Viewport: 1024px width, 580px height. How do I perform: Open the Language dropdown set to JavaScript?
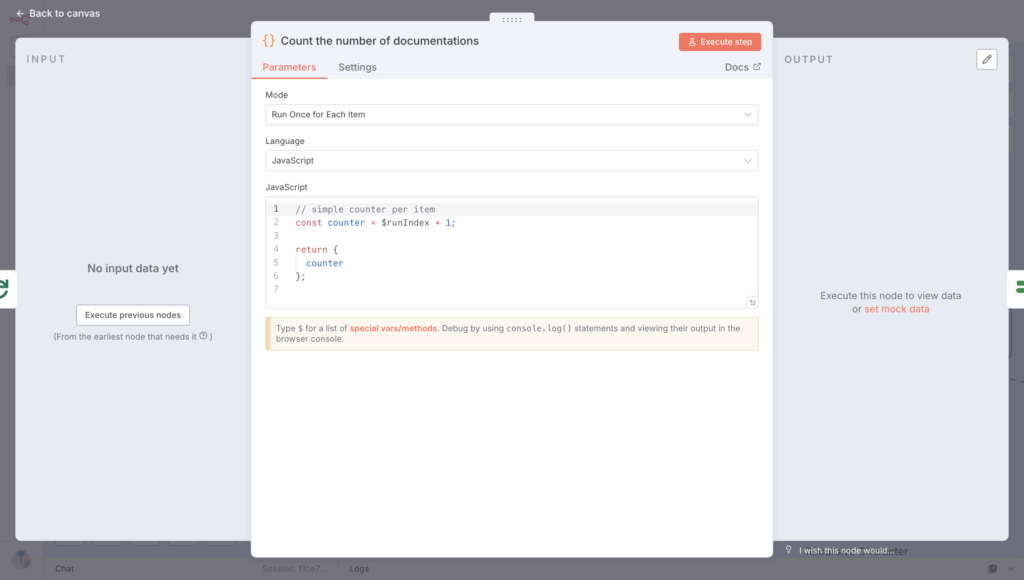[511, 160]
